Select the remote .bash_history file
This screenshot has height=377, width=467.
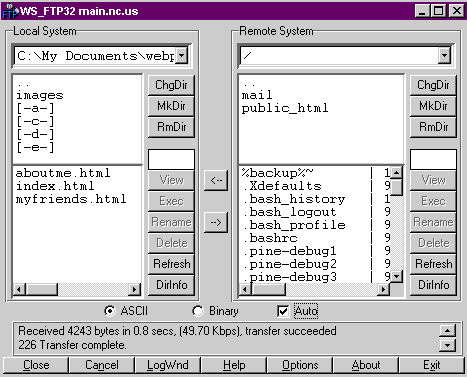pyautogui.click(x=294, y=199)
